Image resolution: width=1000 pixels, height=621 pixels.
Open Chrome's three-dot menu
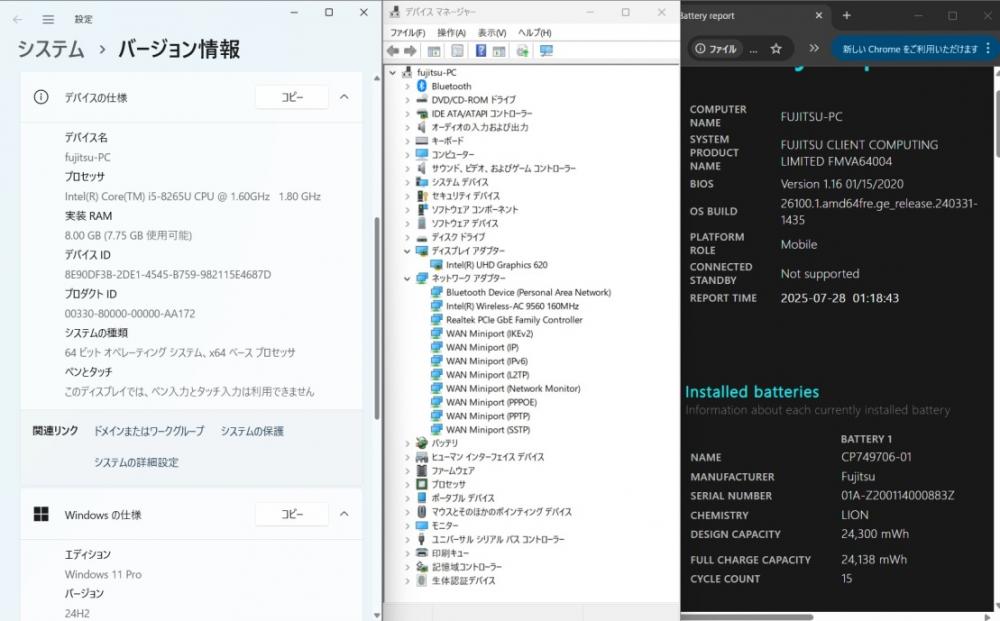pos(988,48)
